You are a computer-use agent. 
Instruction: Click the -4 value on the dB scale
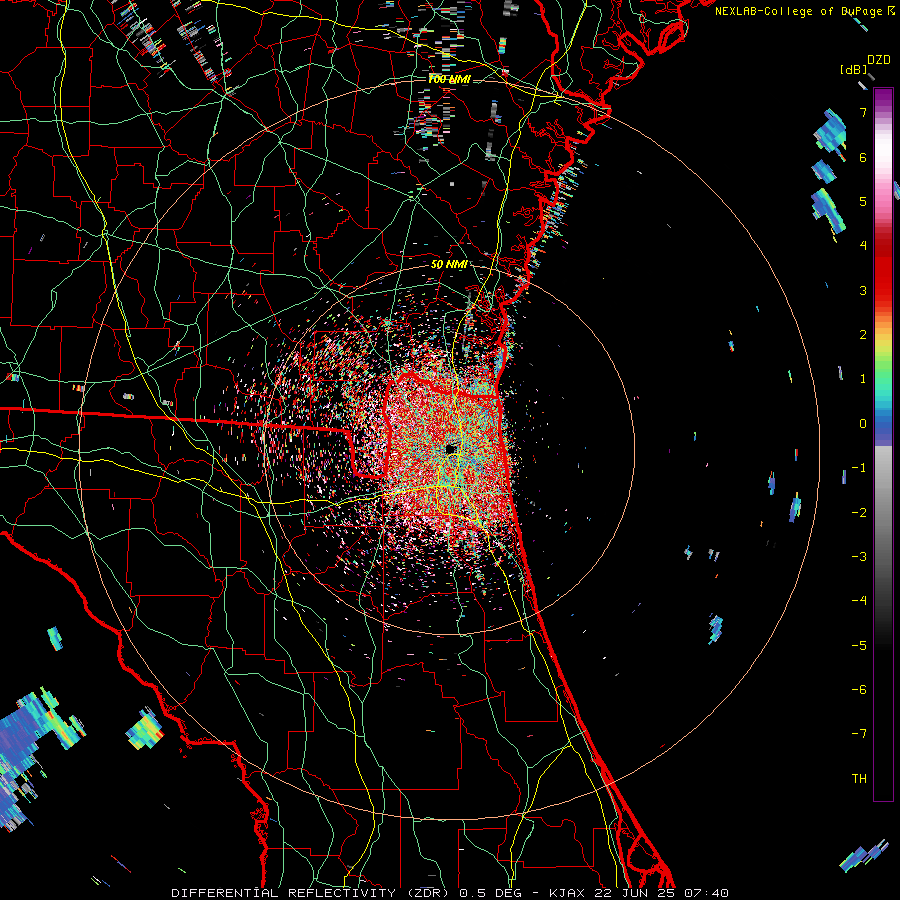pyautogui.click(x=859, y=601)
